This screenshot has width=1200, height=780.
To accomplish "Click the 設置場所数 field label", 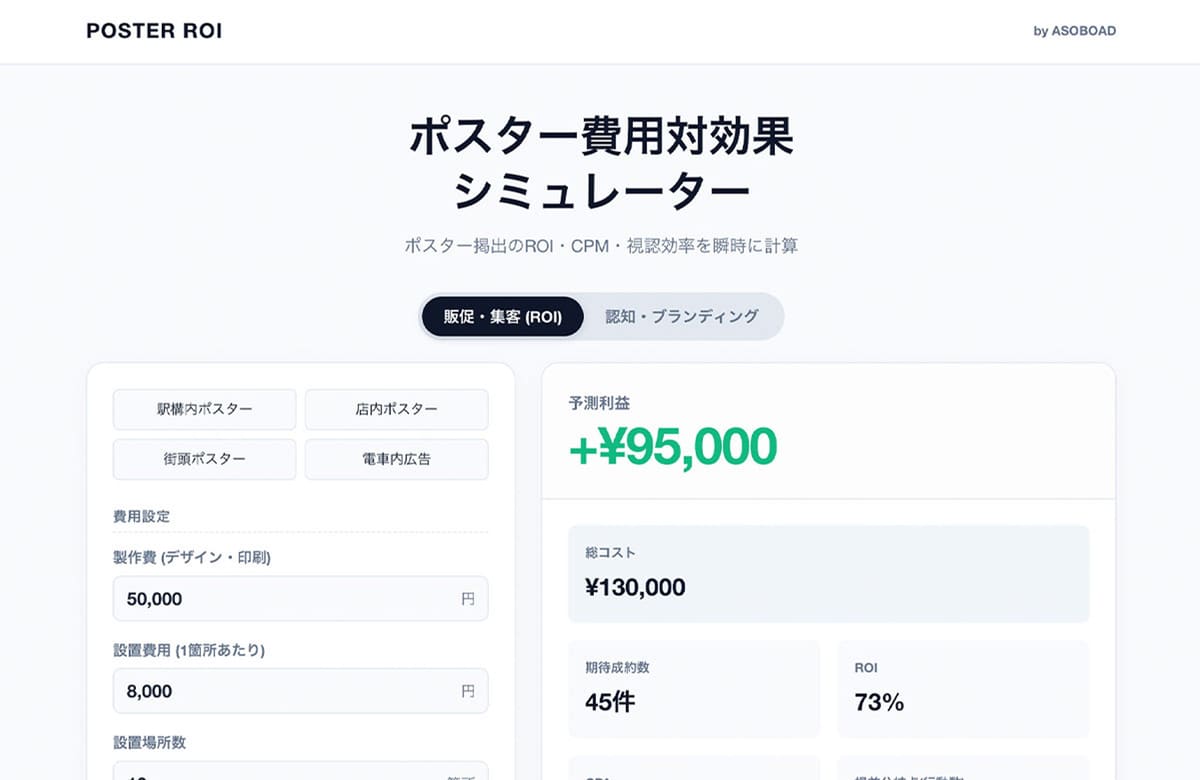I will pyautogui.click(x=150, y=742).
